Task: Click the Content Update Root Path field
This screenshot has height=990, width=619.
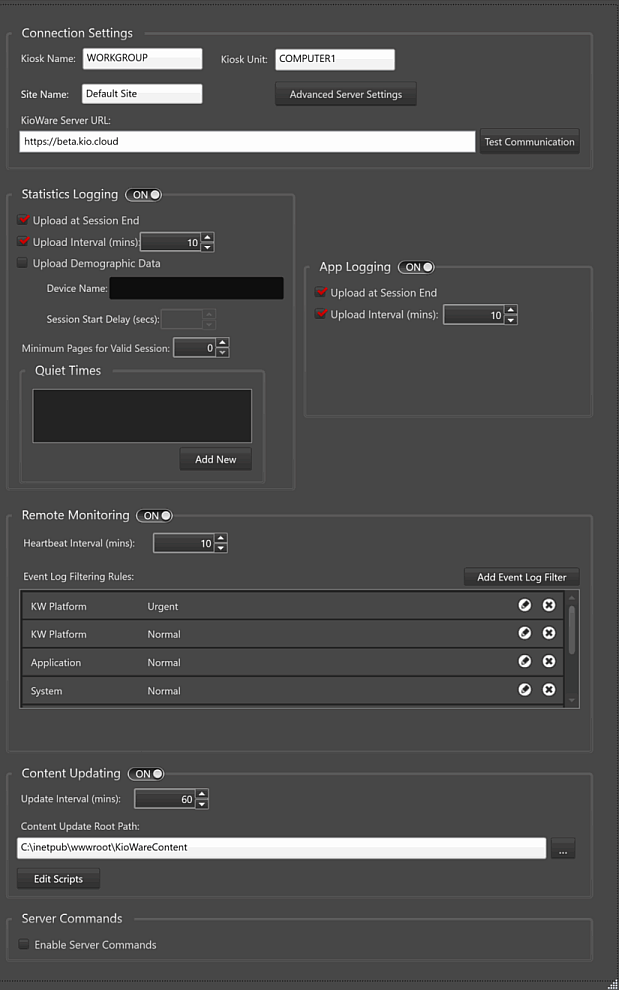Action: [282, 848]
